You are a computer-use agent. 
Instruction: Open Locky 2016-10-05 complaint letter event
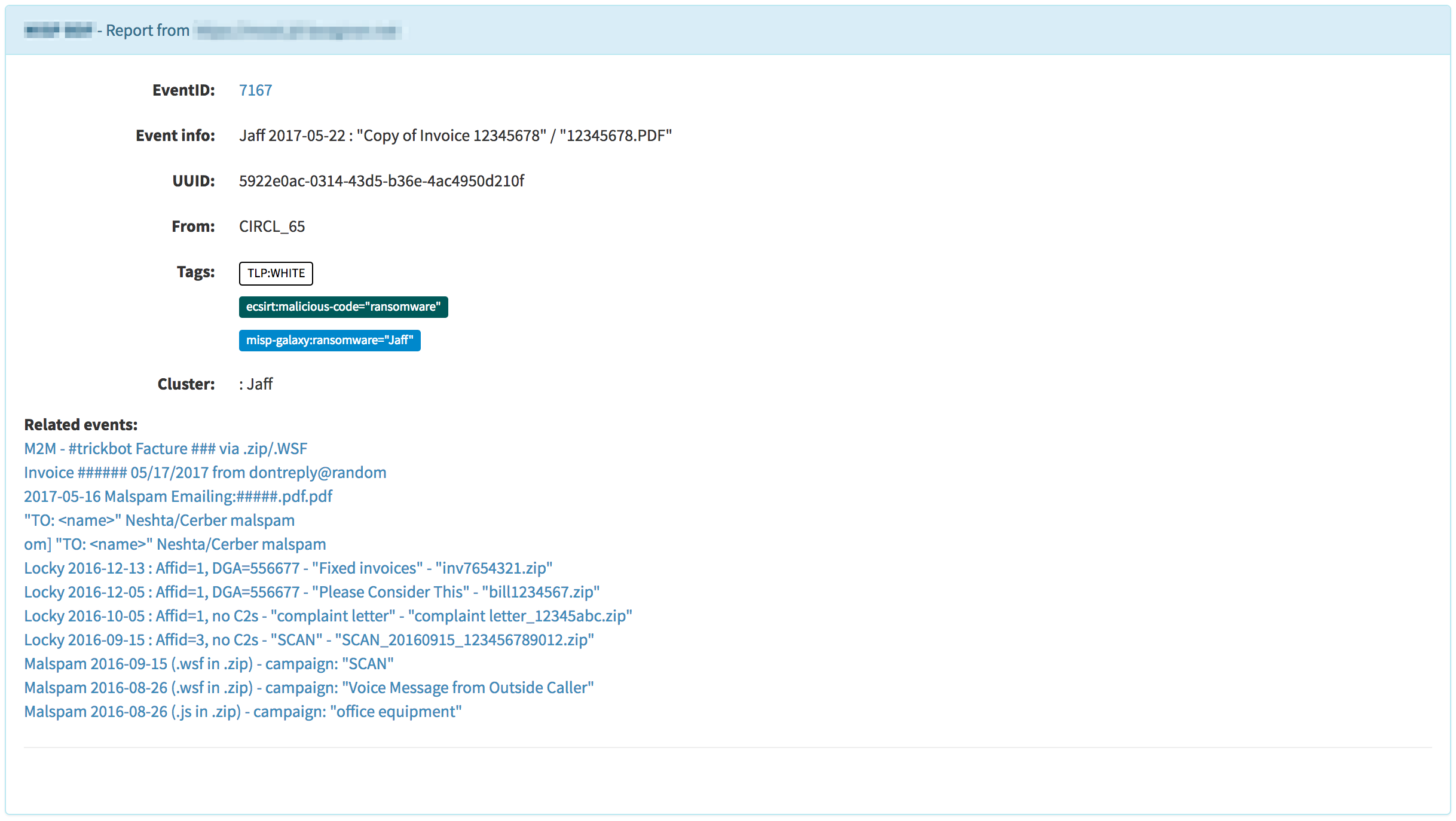tap(328, 616)
